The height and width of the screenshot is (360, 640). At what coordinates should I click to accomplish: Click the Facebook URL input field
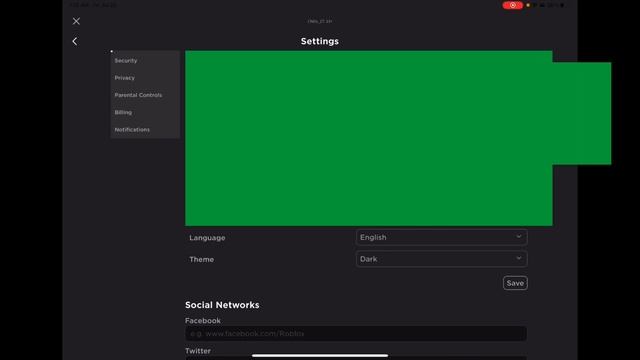(x=356, y=333)
